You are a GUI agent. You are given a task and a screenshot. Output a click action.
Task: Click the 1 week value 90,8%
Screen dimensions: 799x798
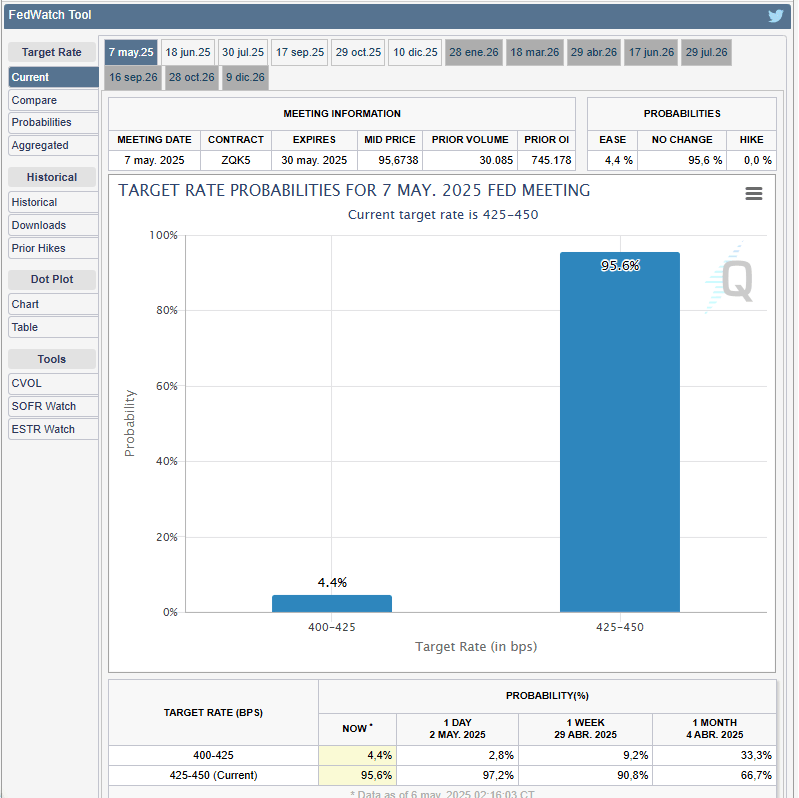tap(585, 775)
